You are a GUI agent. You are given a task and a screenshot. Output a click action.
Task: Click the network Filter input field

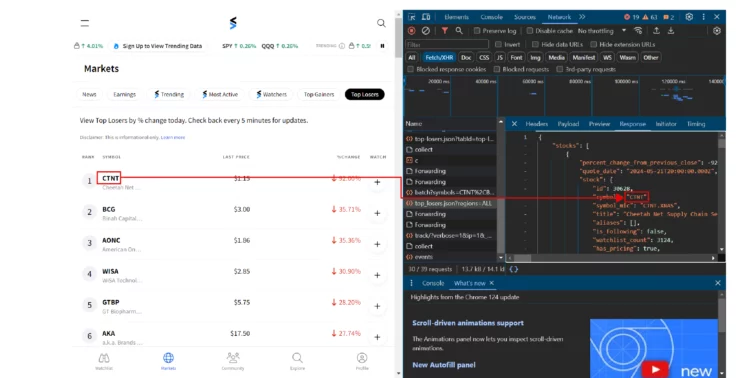point(447,45)
